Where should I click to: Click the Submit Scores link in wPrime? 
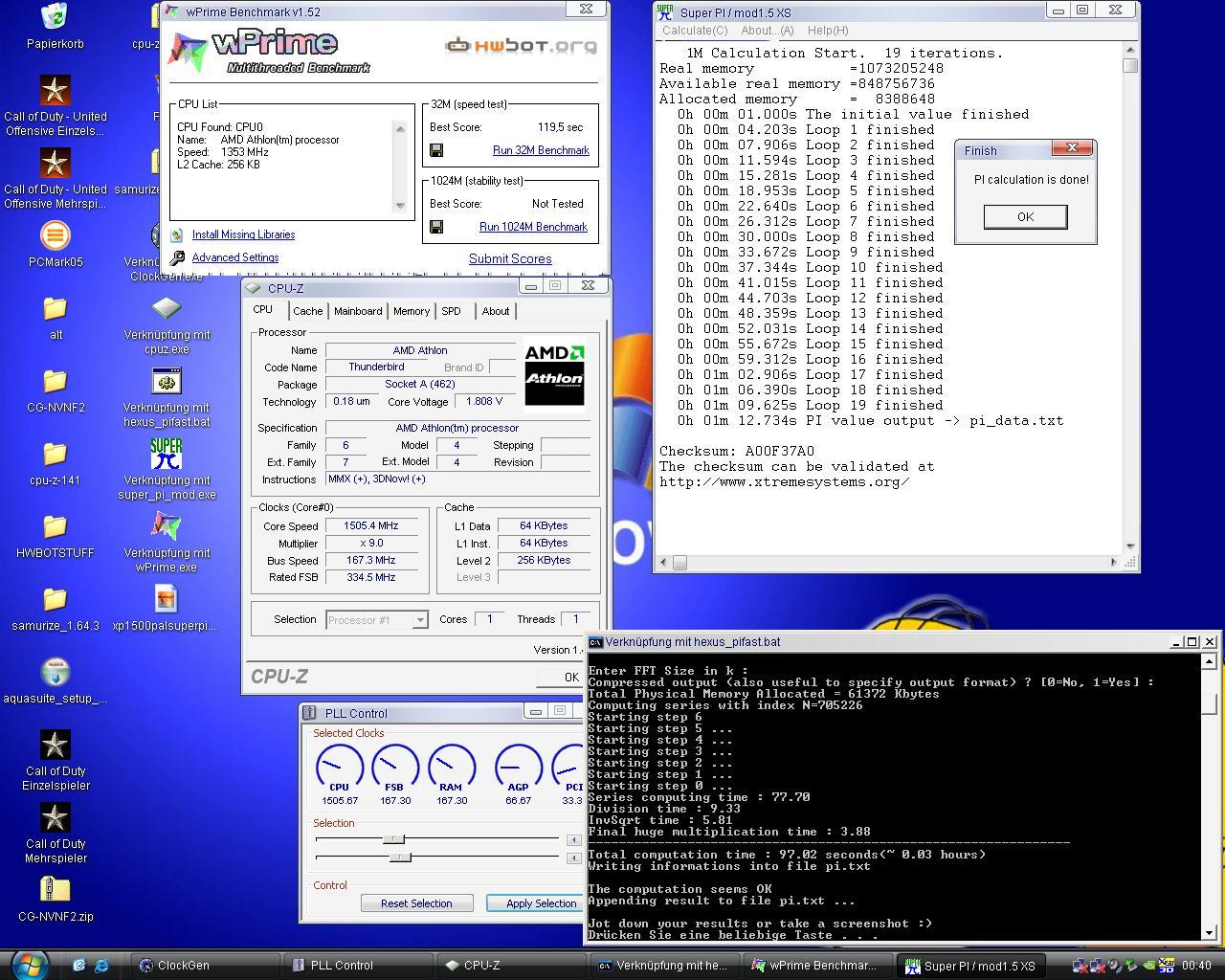point(510,258)
